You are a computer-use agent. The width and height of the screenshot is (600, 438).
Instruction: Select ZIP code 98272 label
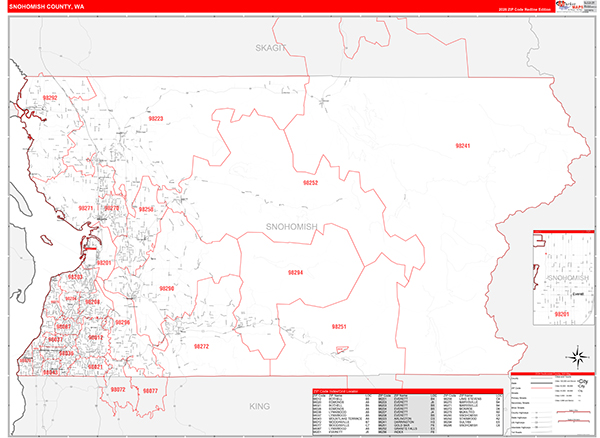201,347
